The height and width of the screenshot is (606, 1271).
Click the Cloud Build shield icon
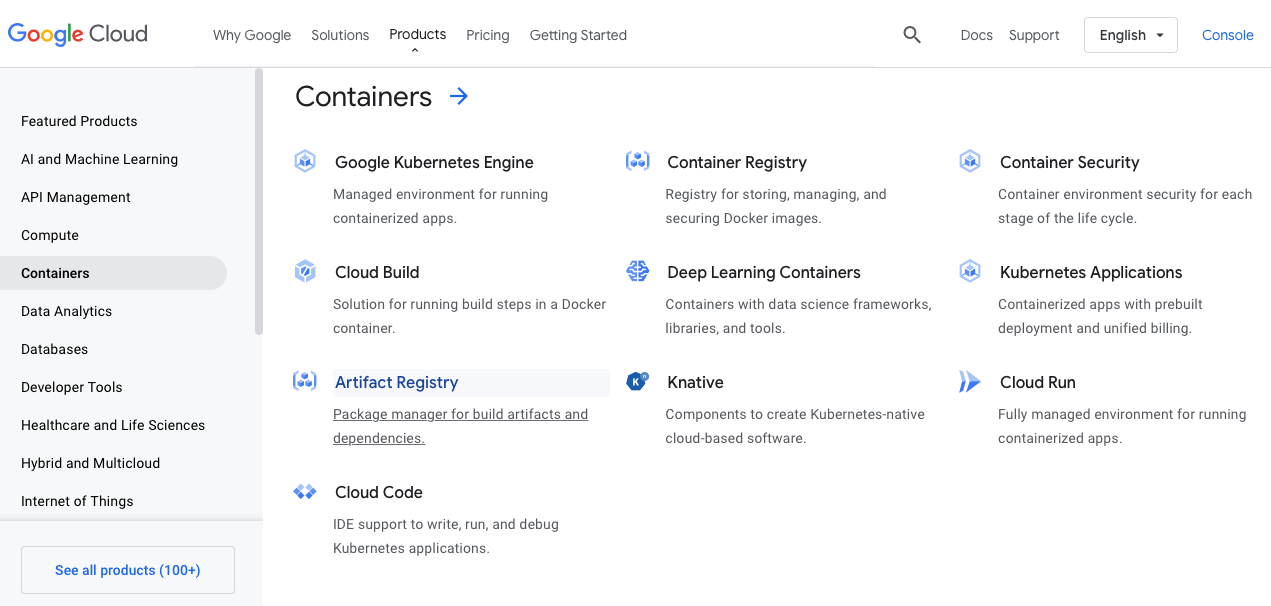(305, 270)
